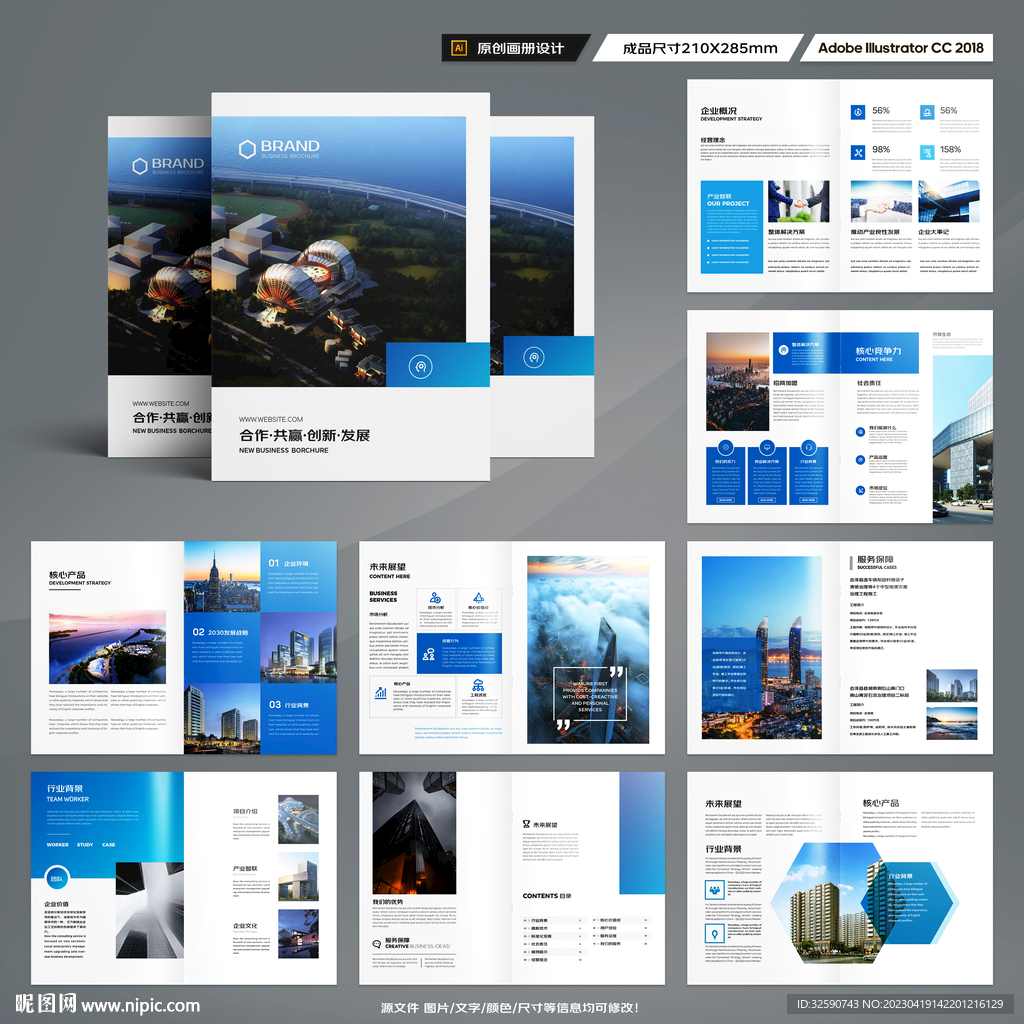Viewport: 1024px width, 1024px height.
Task: Click the monitor circle icon atop the middle blue card
Action: click(x=767, y=447)
